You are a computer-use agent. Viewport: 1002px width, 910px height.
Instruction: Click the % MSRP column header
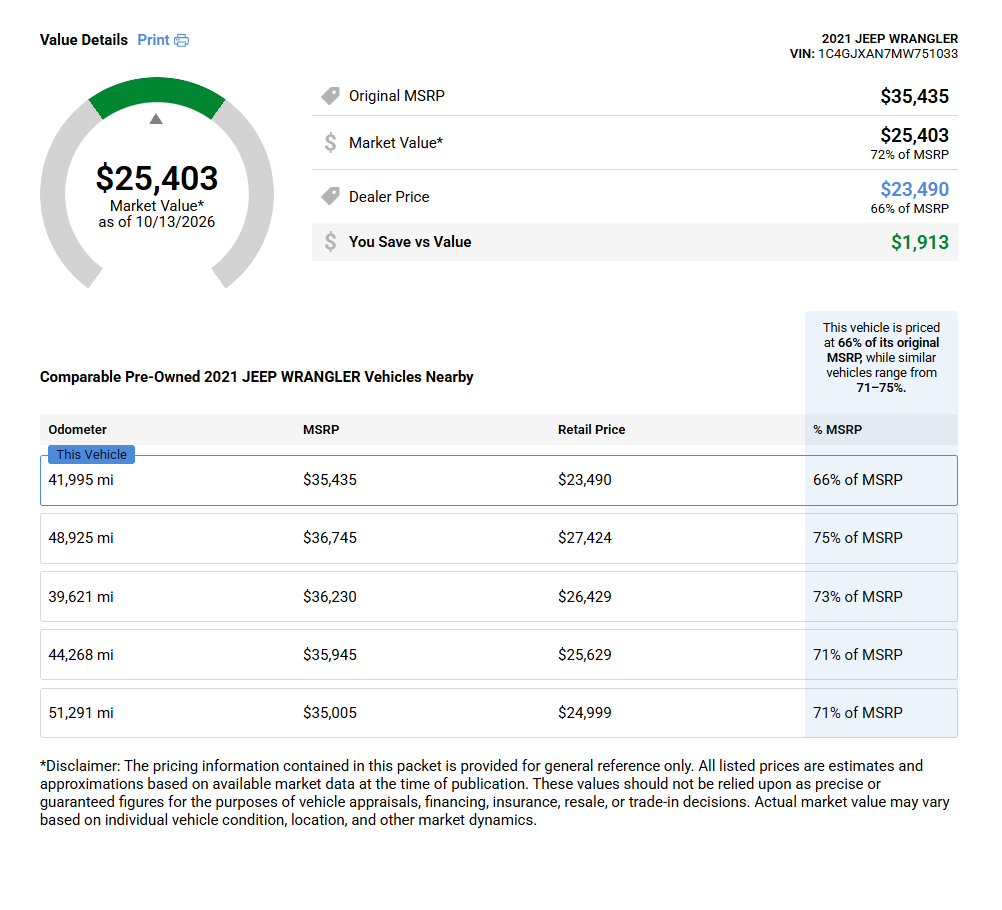837,429
